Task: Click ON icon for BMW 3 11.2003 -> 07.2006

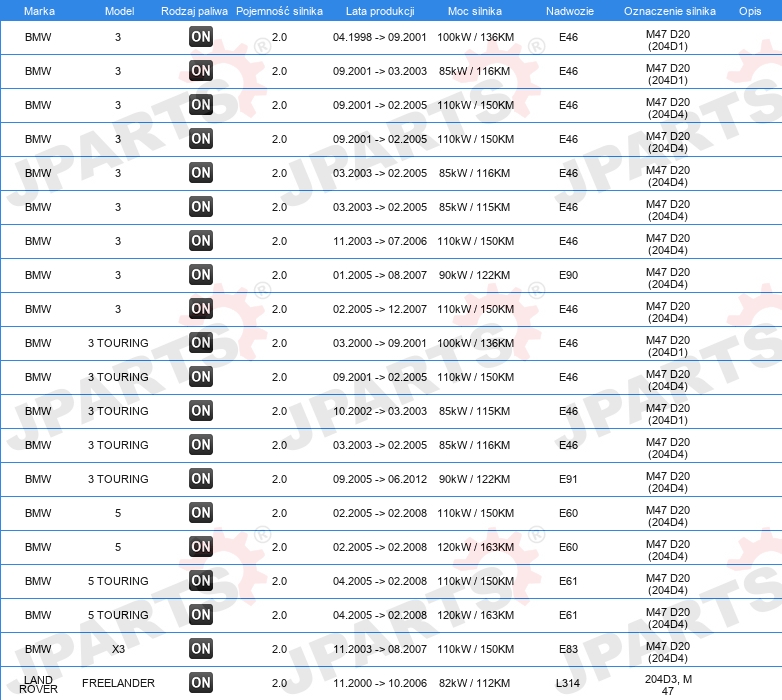Action: click(201, 241)
